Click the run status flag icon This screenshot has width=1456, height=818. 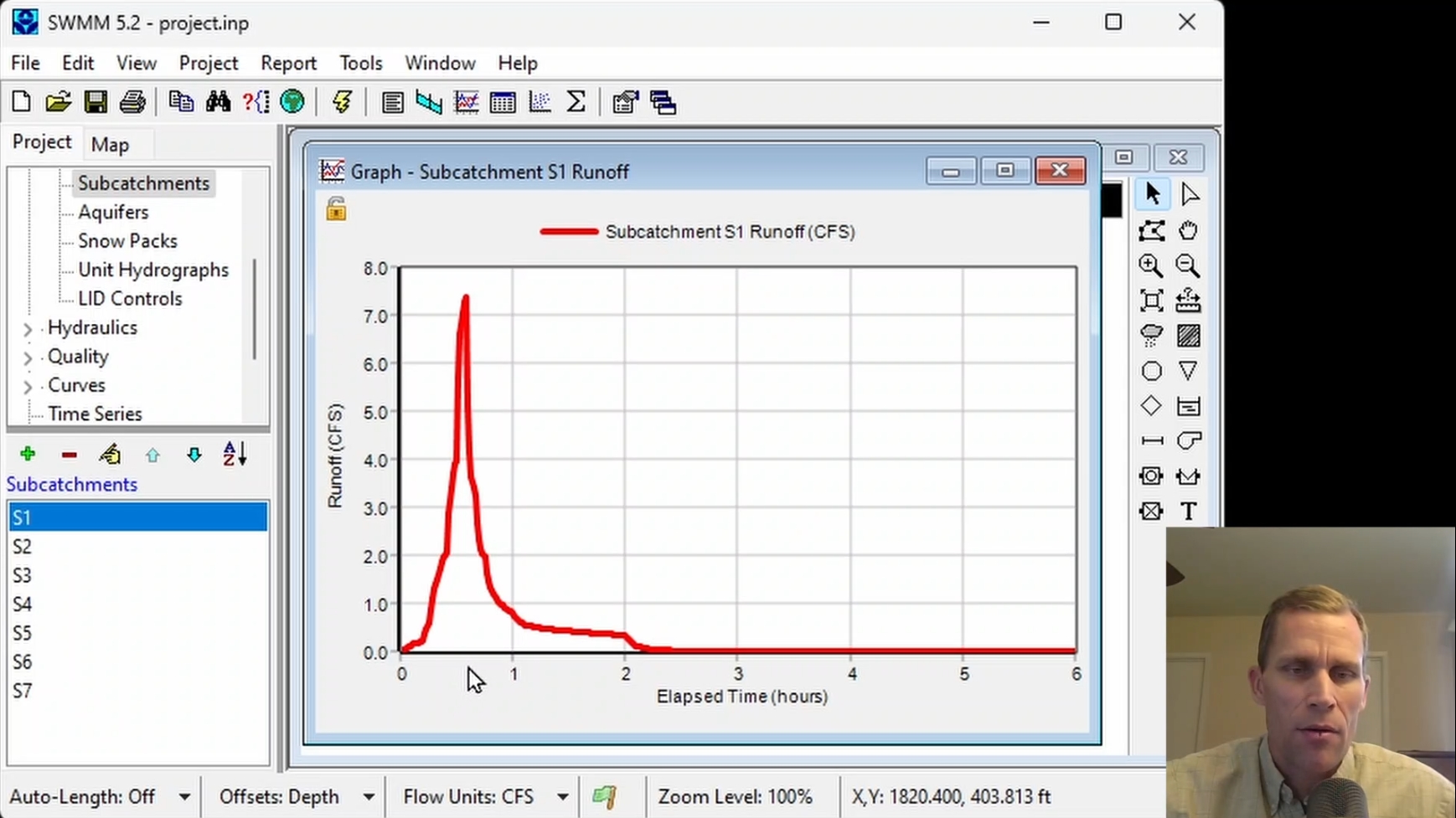click(x=604, y=797)
